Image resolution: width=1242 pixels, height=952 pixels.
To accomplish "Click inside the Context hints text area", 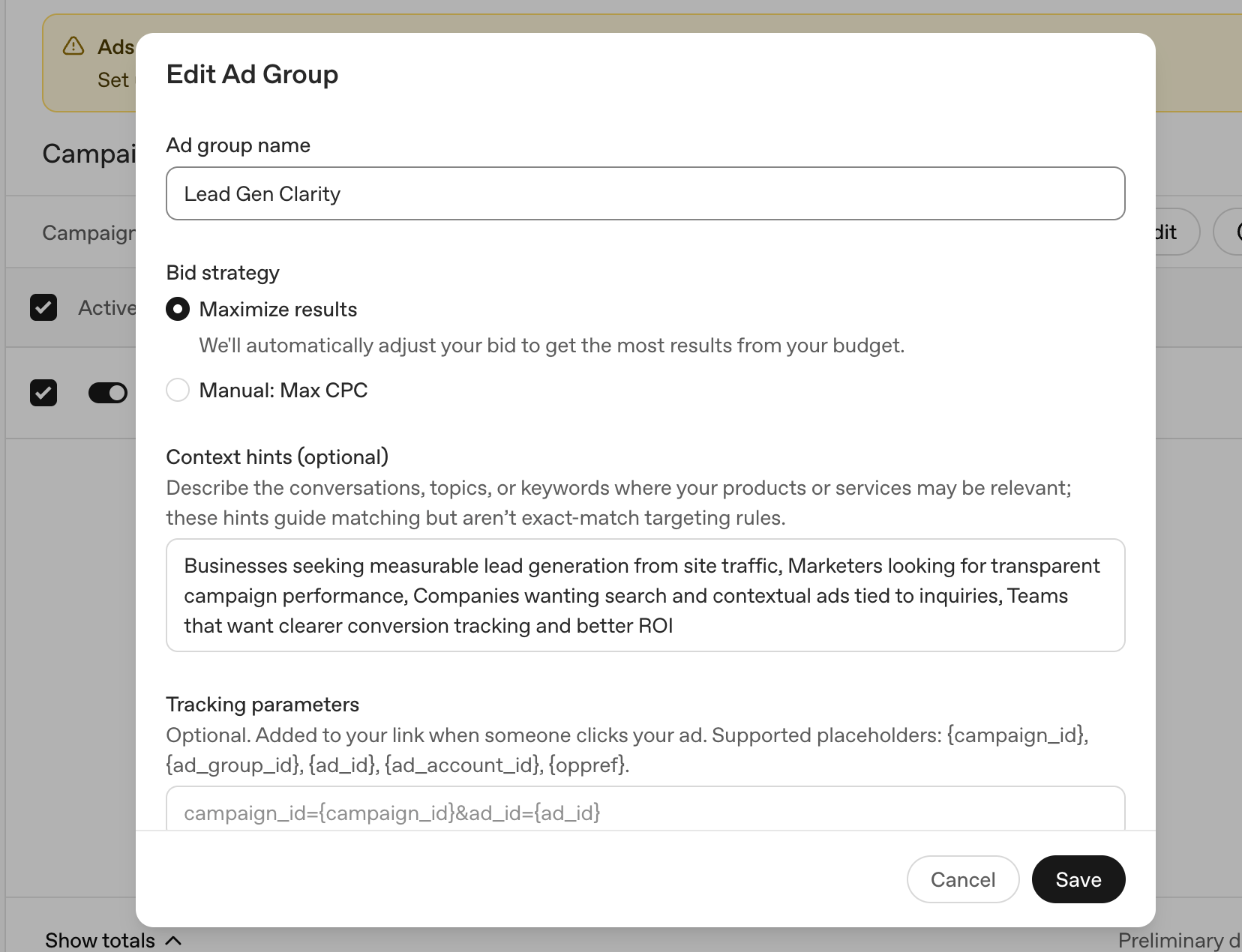I will (645, 595).
